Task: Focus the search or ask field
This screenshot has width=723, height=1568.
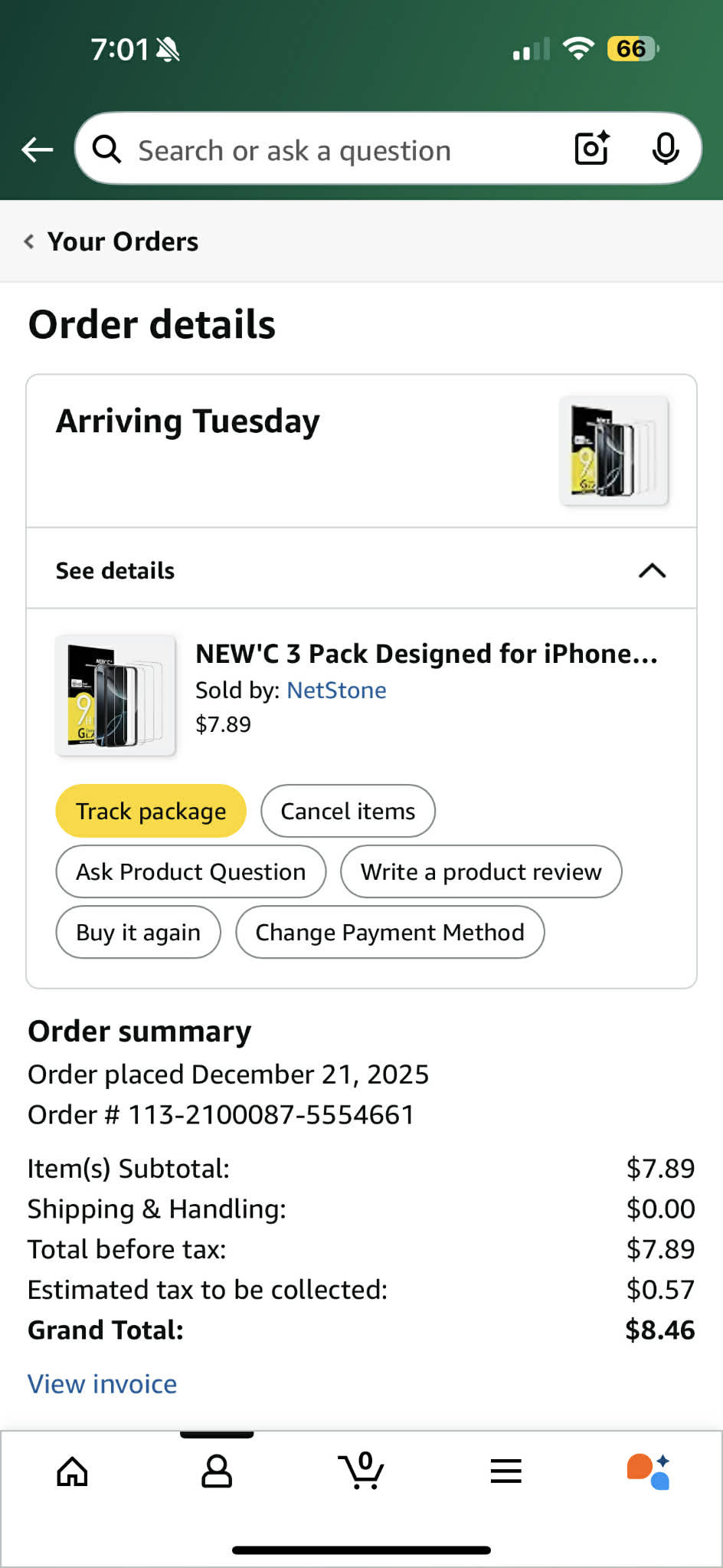Action: [337, 150]
